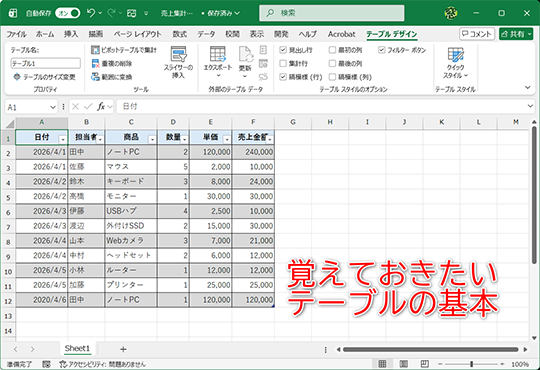Click the horizontal scrollbar thumb
This screenshot has height=370, width=540.
(430, 349)
